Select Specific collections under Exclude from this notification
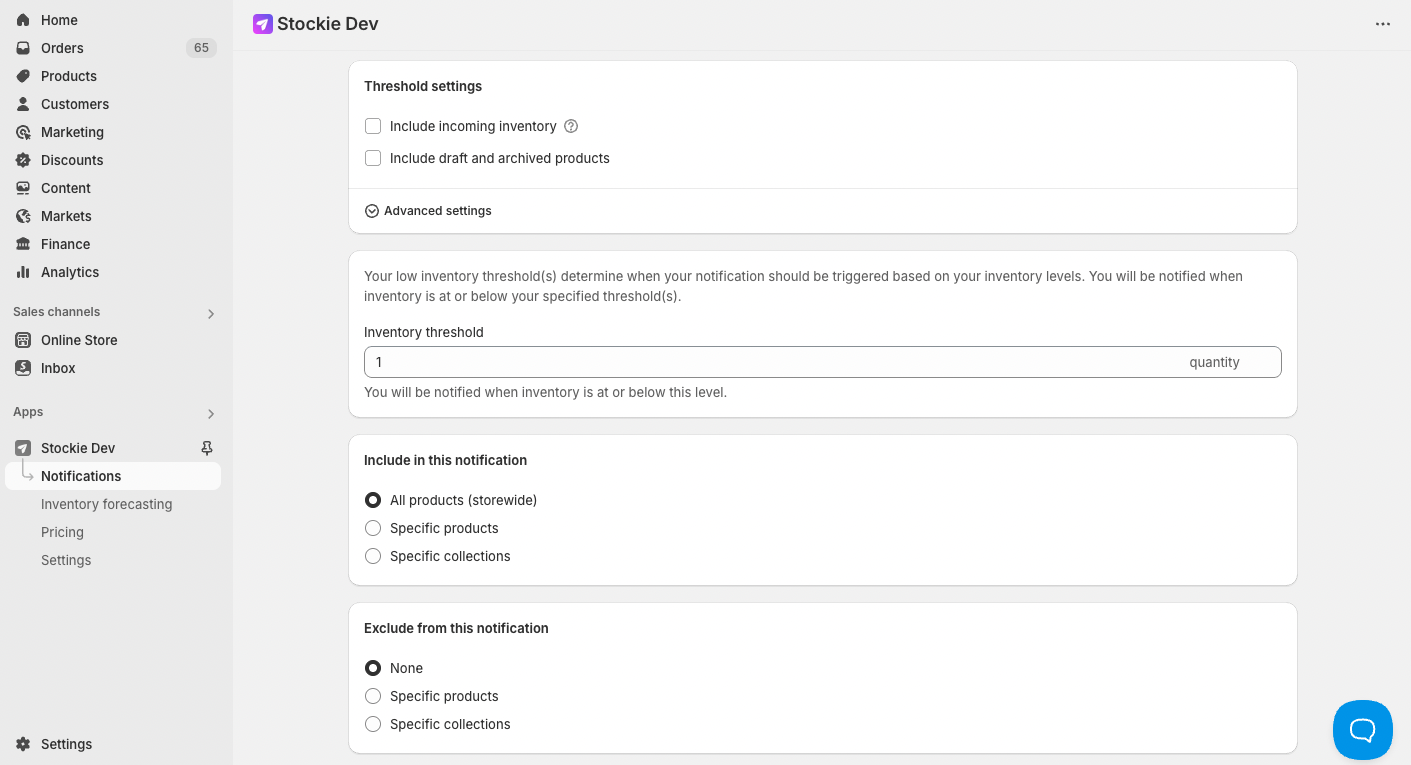Viewport: 1411px width, 765px height. tap(373, 724)
